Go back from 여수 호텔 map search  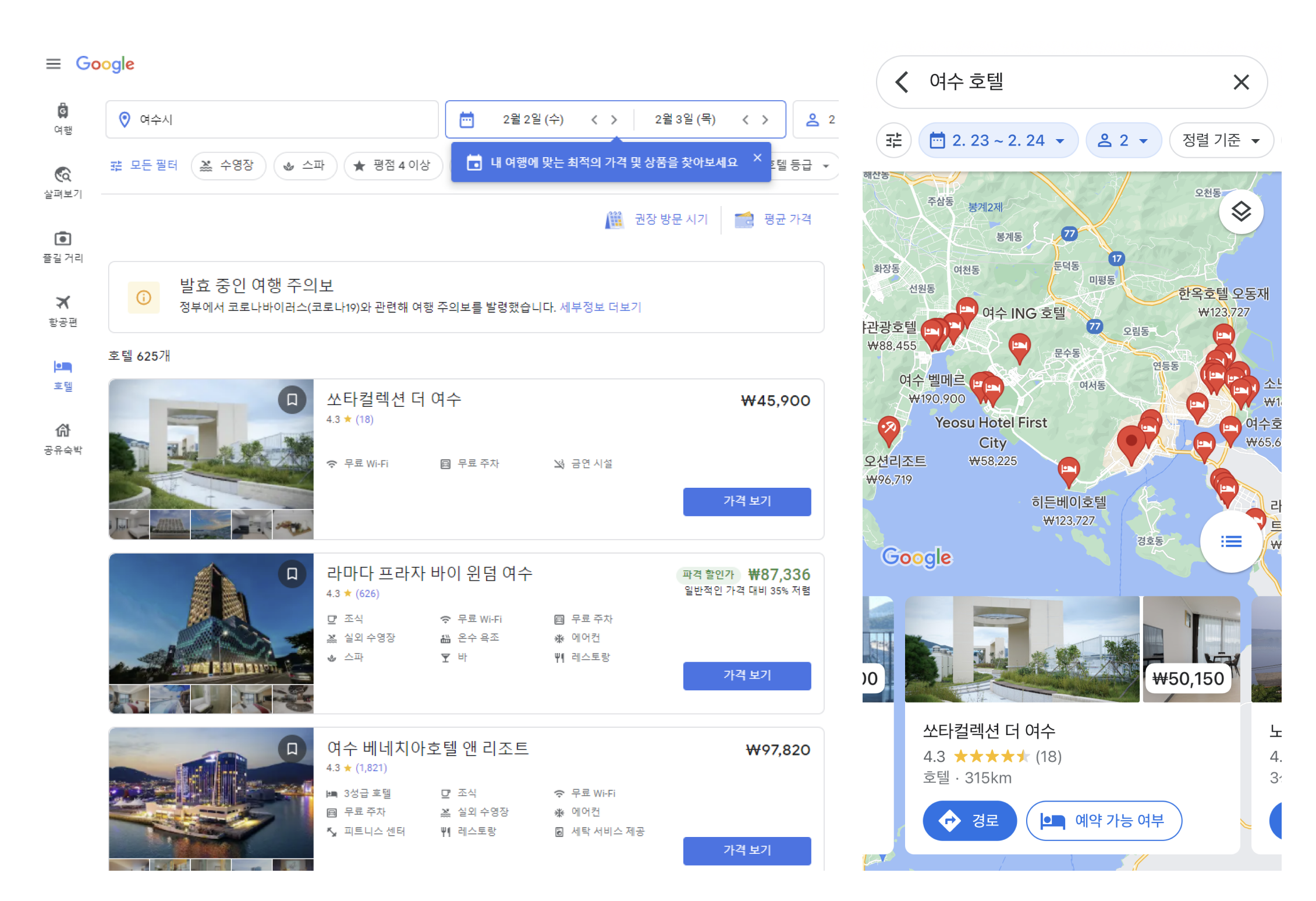(x=902, y=82)
